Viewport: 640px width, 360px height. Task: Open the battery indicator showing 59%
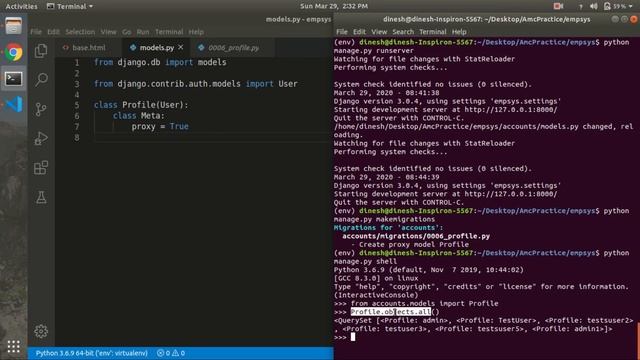(x=618, y=6)
